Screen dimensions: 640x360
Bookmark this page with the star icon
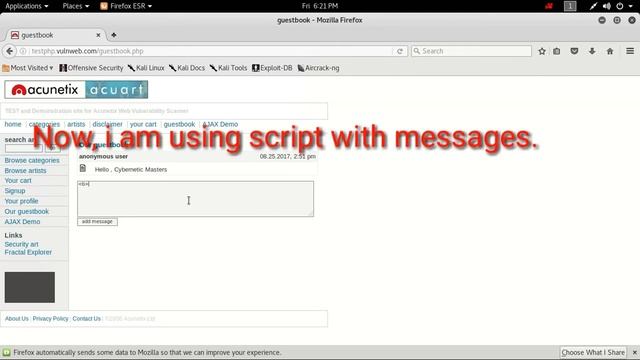point(542,51)
